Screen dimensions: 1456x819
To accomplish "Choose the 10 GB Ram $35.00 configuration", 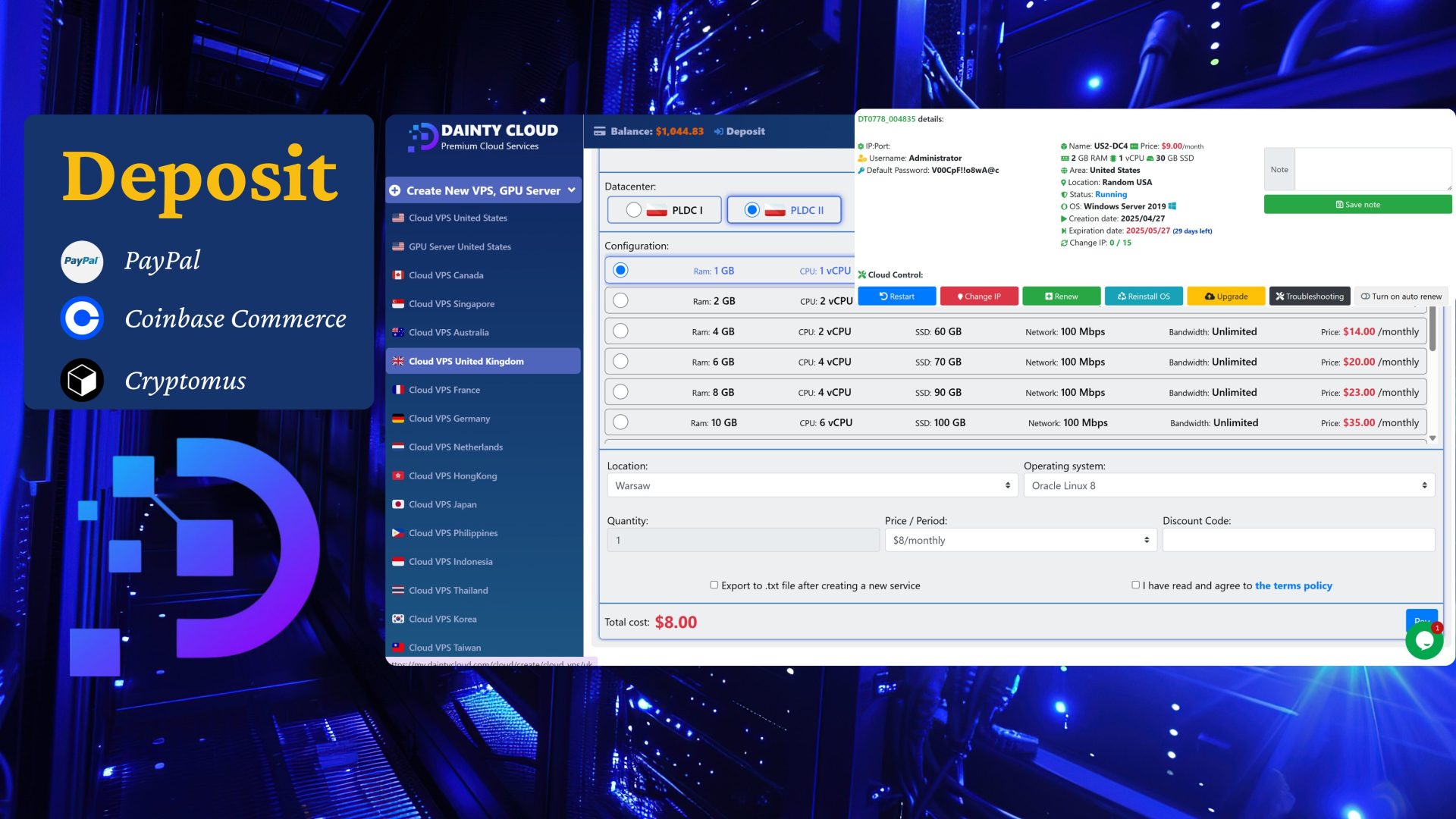I will (620, 422).
